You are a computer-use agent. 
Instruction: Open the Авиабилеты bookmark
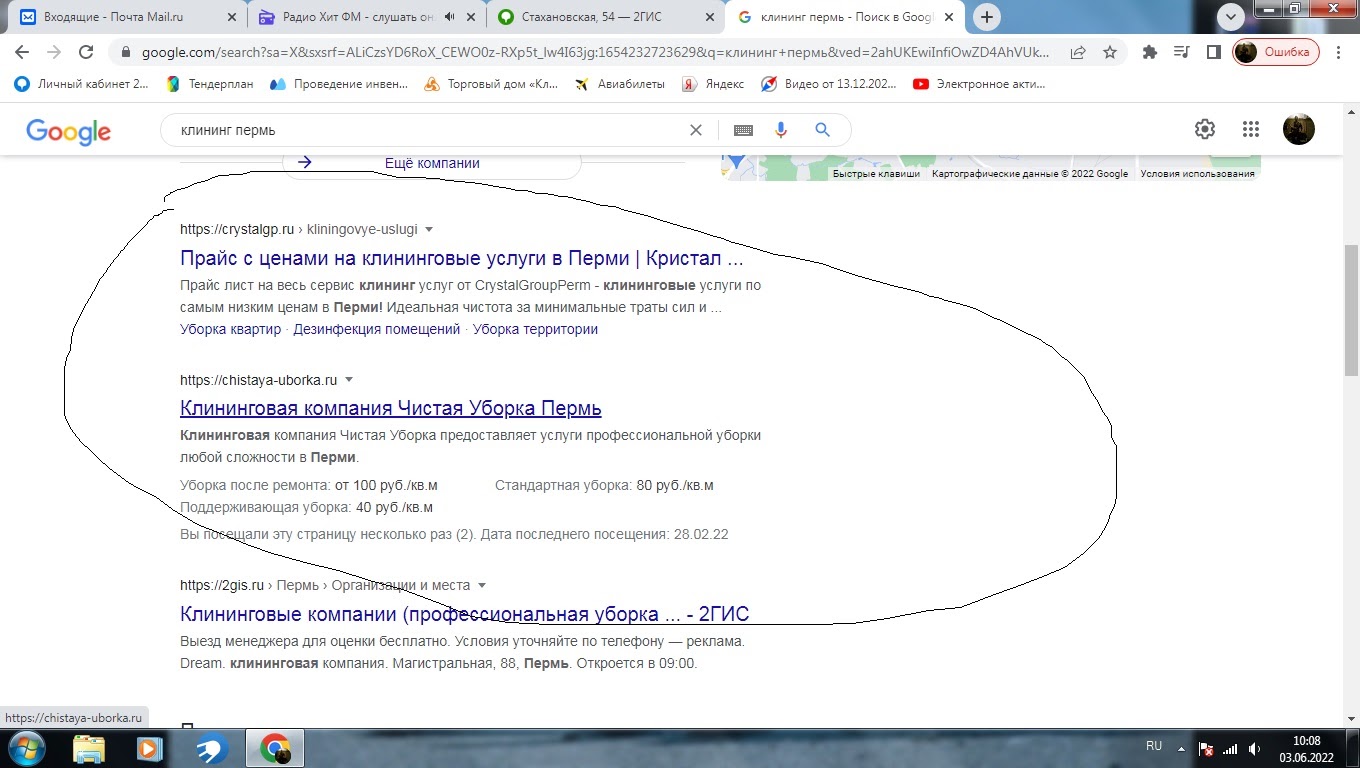619,84
